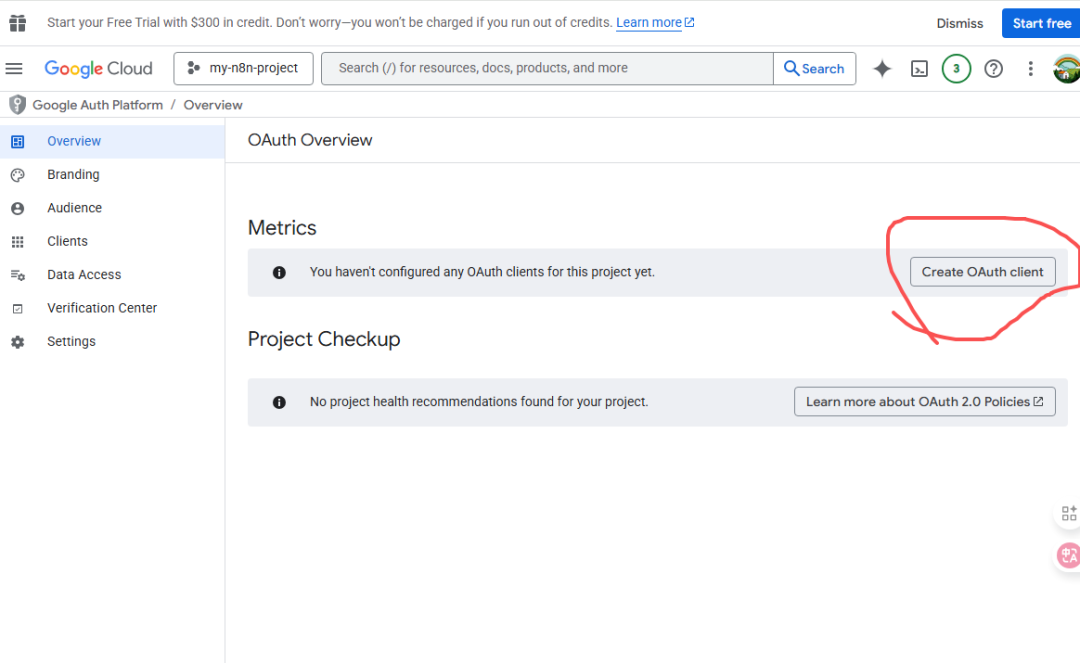Click the Google Cloud logo
Viewport: 1080px width, 663px height.
(98, 68)
